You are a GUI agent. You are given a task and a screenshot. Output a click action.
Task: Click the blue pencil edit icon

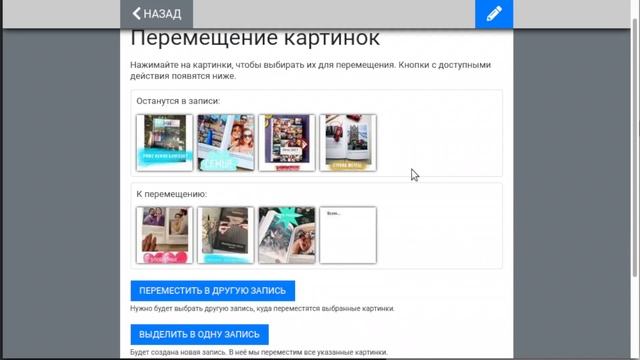[x=494, y=14]
